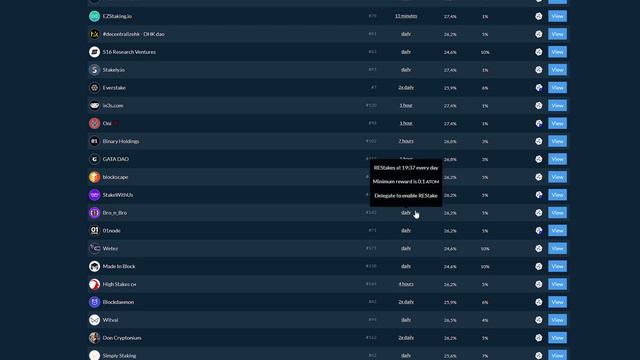Screen dimensions: 640x360
Task: Open View for High Stakes
Action: point(557,284)
